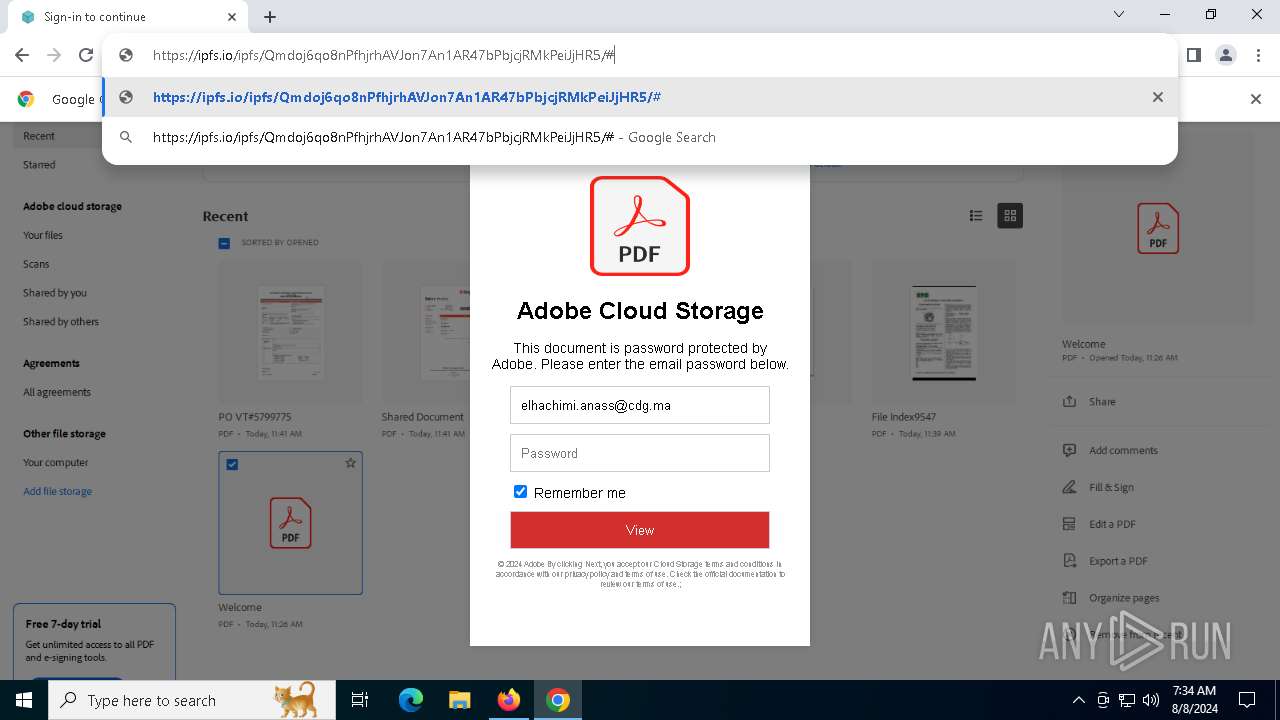This screenshot has width=1280, height=720.
Task: Uncheck the Welcome file checkbox
Action: pos(232,465)
